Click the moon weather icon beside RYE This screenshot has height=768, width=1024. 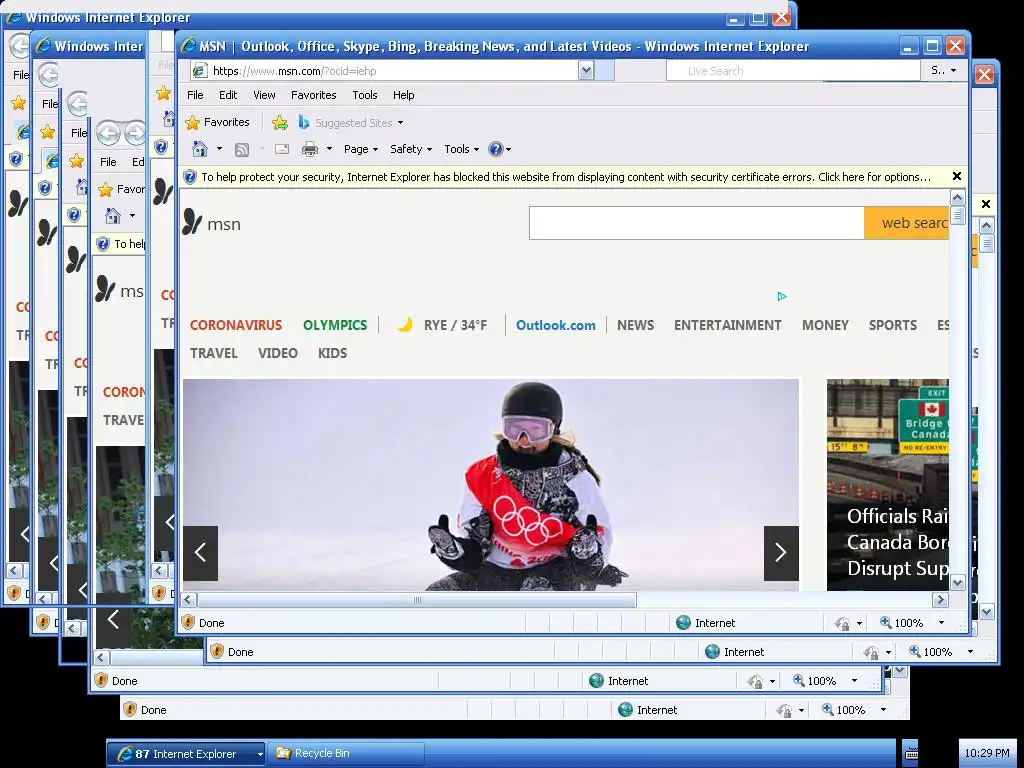point(406,325)
